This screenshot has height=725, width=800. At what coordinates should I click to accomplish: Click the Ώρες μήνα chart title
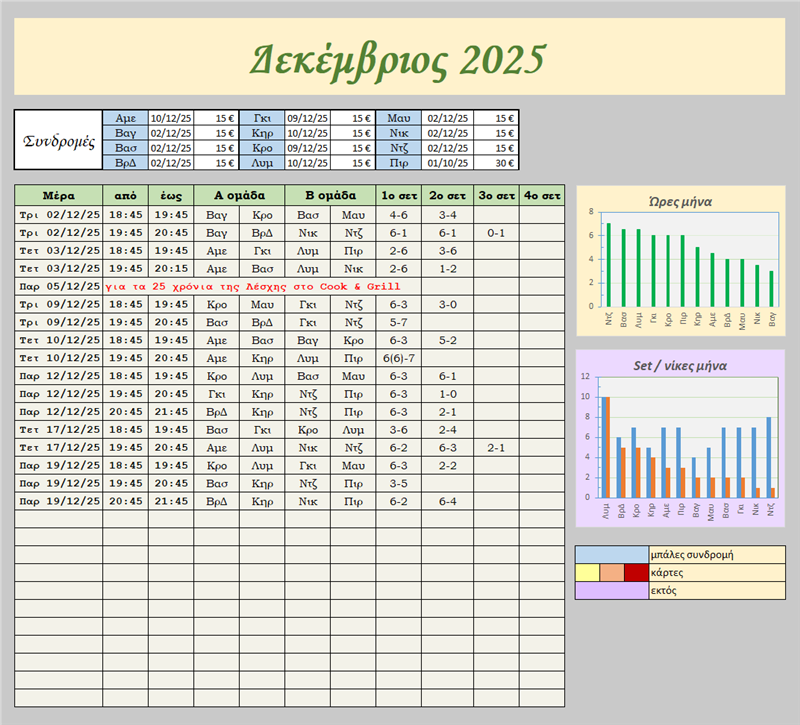(680, 200)
